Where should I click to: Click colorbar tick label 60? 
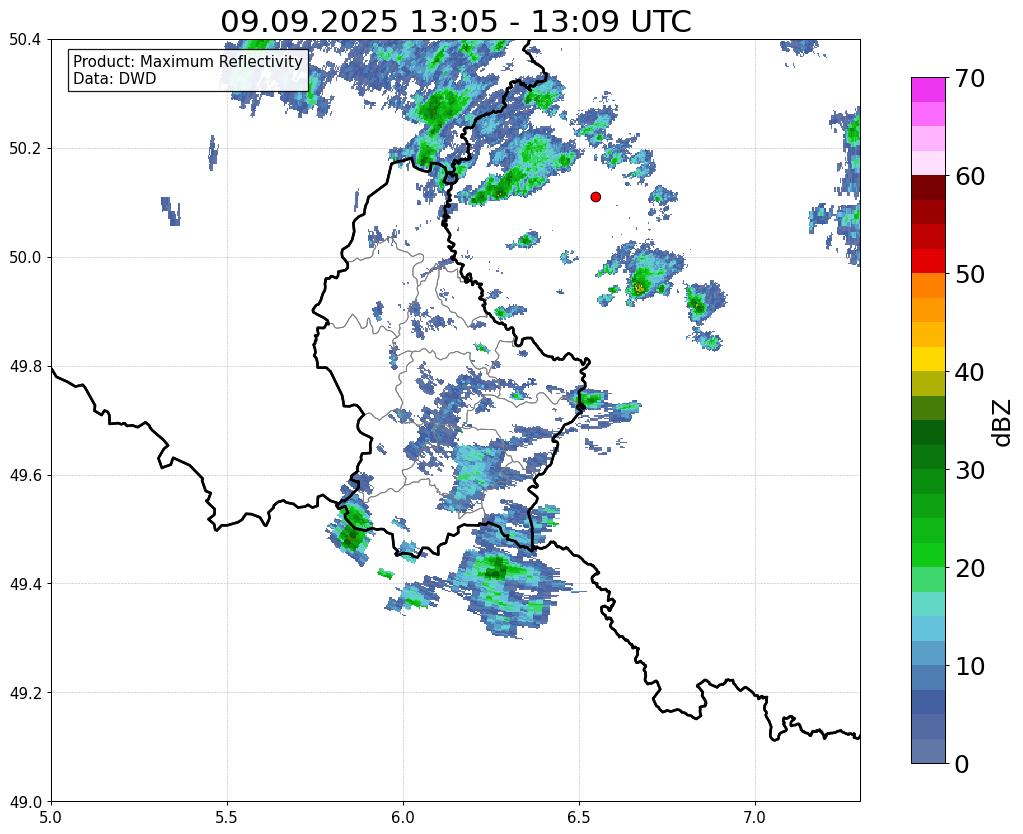969,176
